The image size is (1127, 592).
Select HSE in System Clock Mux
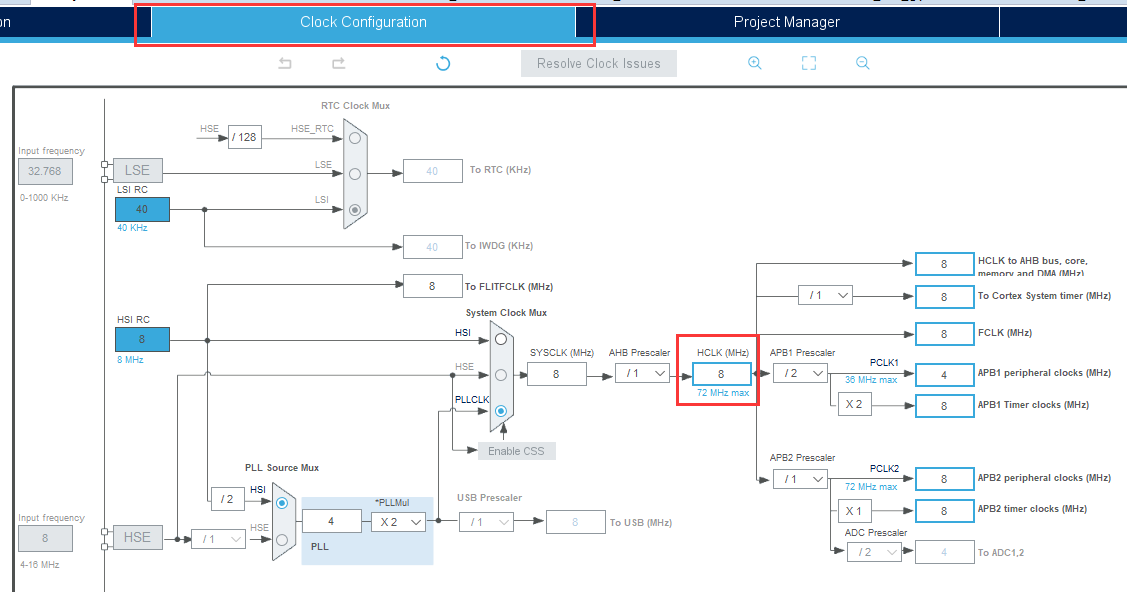point(501,375)
